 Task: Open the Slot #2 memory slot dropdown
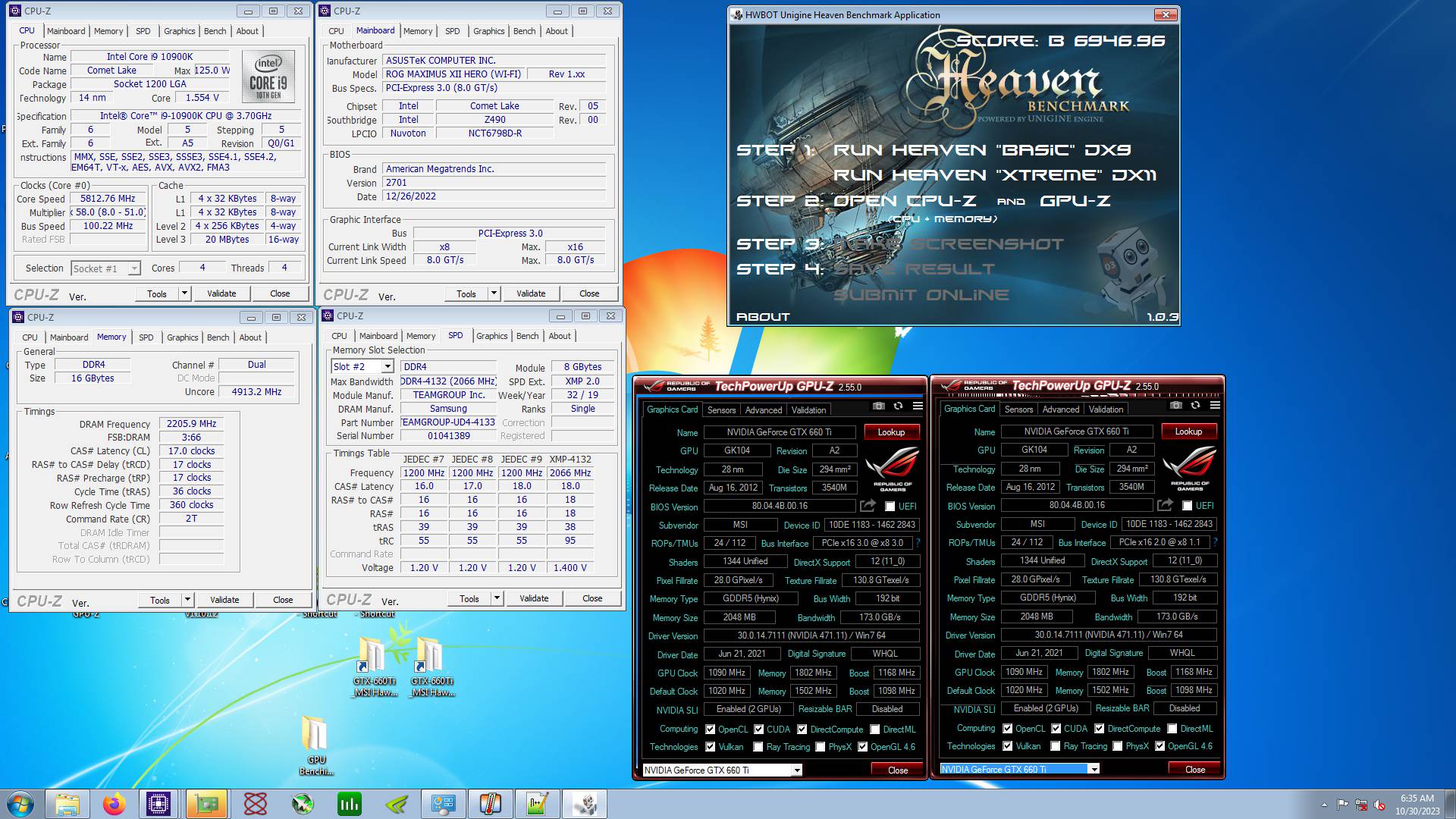[x=362, y=366]
